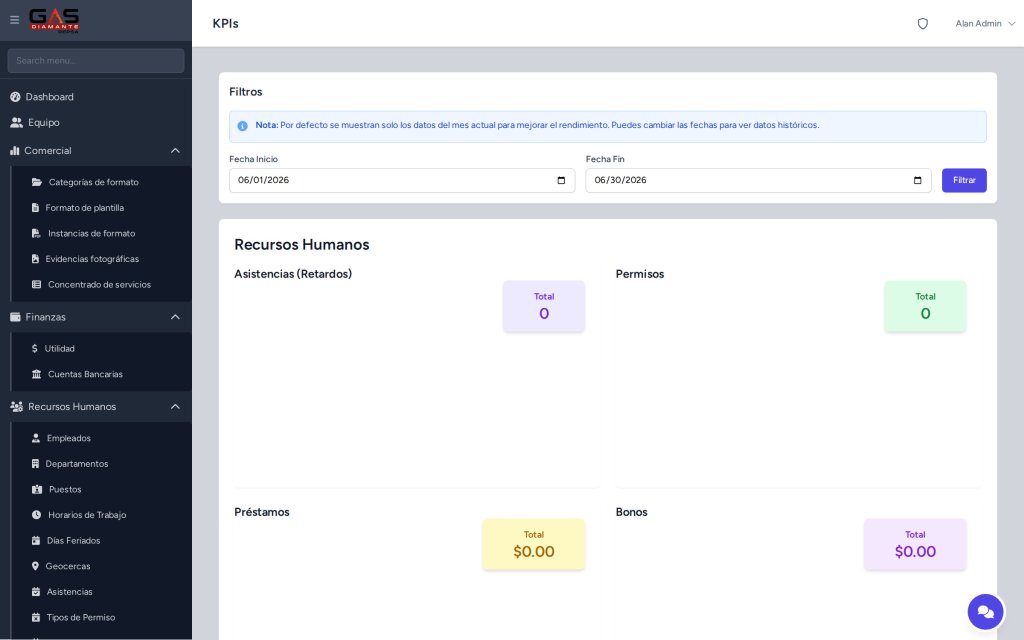
Task: Click the hamburger menu icon
Action: [x=14, y=20]
